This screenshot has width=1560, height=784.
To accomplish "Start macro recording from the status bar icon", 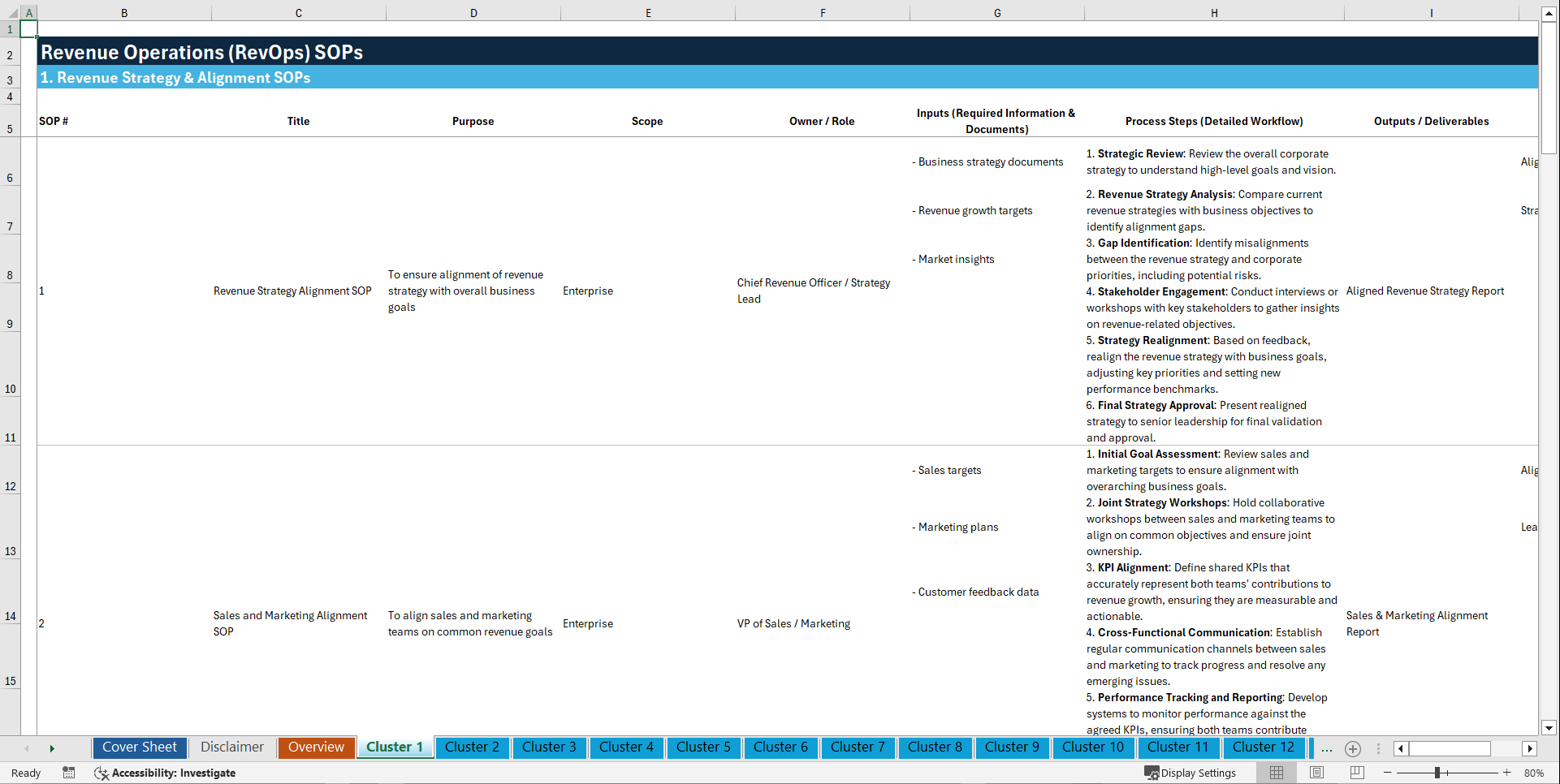I will click(69, 773).
